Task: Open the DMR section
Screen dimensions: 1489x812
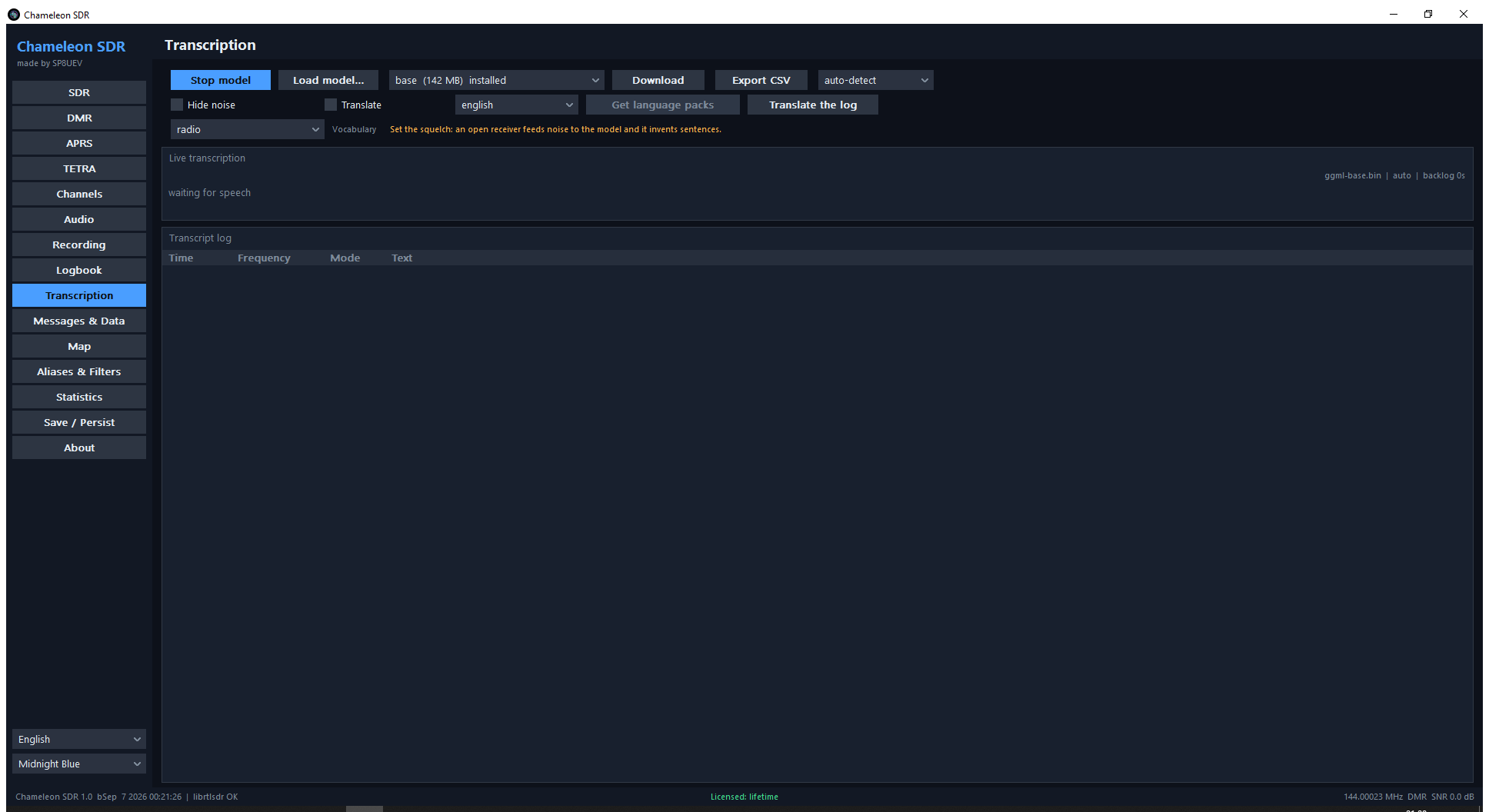Action: [79, 118]
